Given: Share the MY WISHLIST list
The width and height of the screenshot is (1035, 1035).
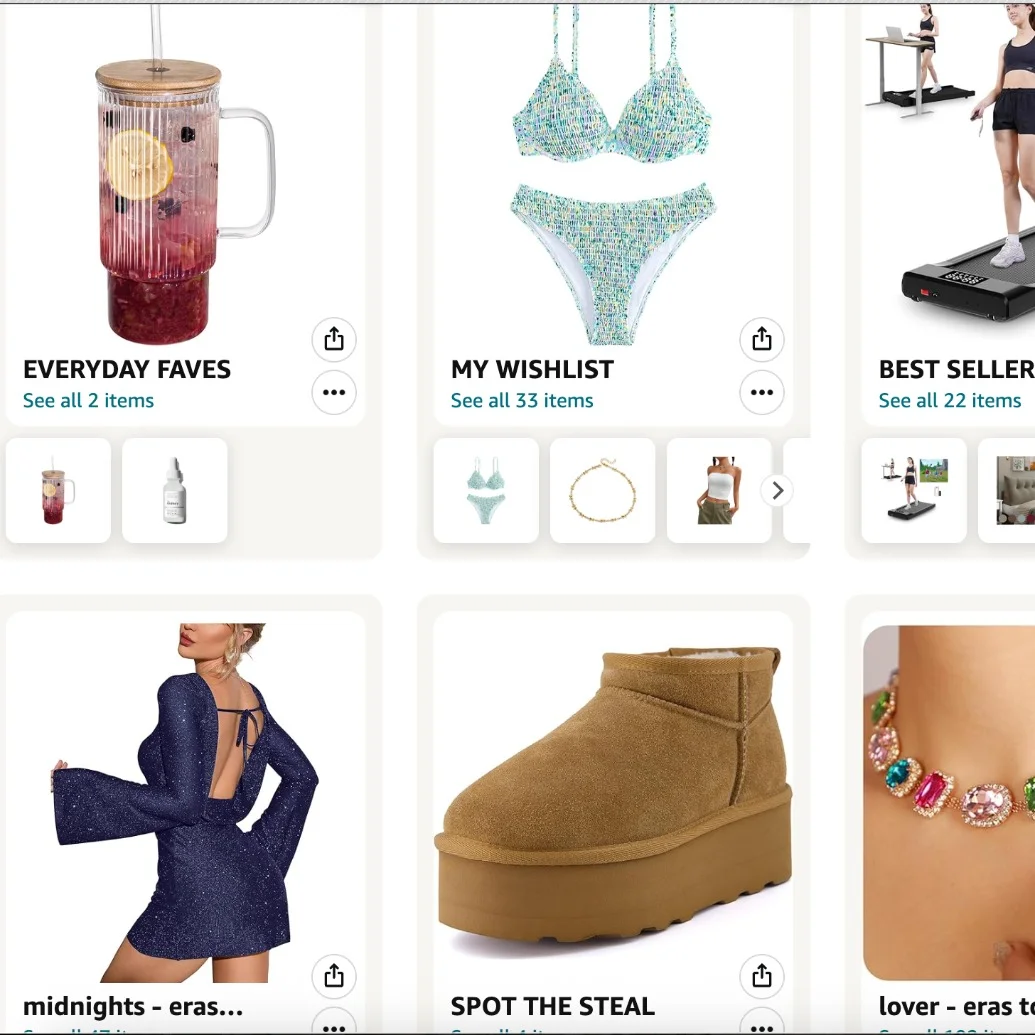Looking at the screenshot, I should [x=762, y=339].
